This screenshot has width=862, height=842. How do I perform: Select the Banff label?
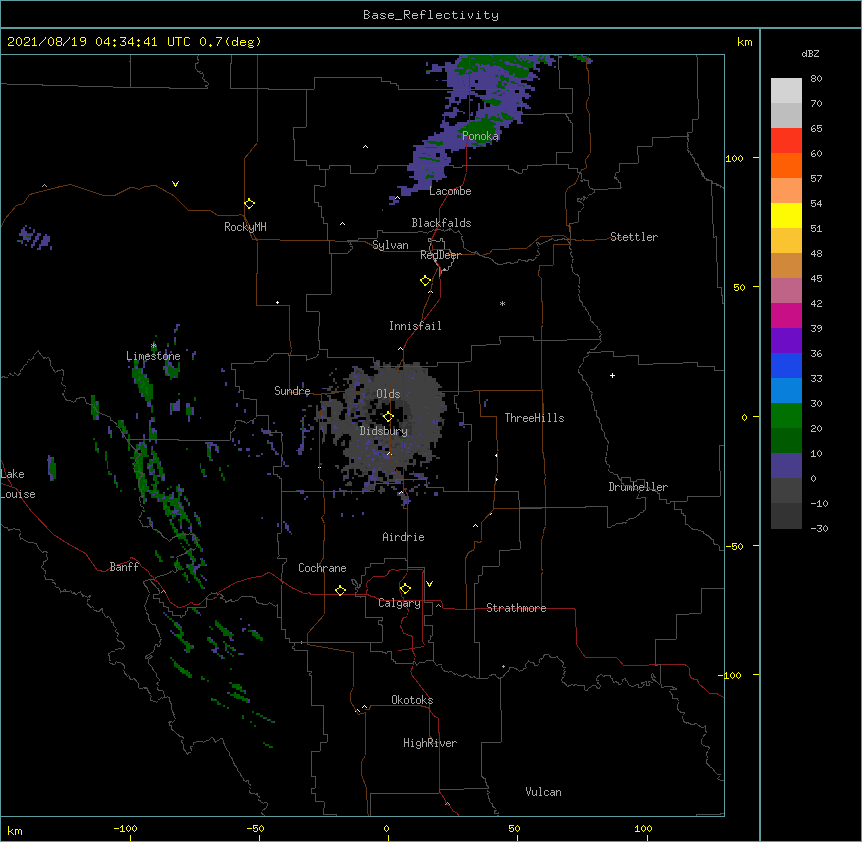coord(124,567)
